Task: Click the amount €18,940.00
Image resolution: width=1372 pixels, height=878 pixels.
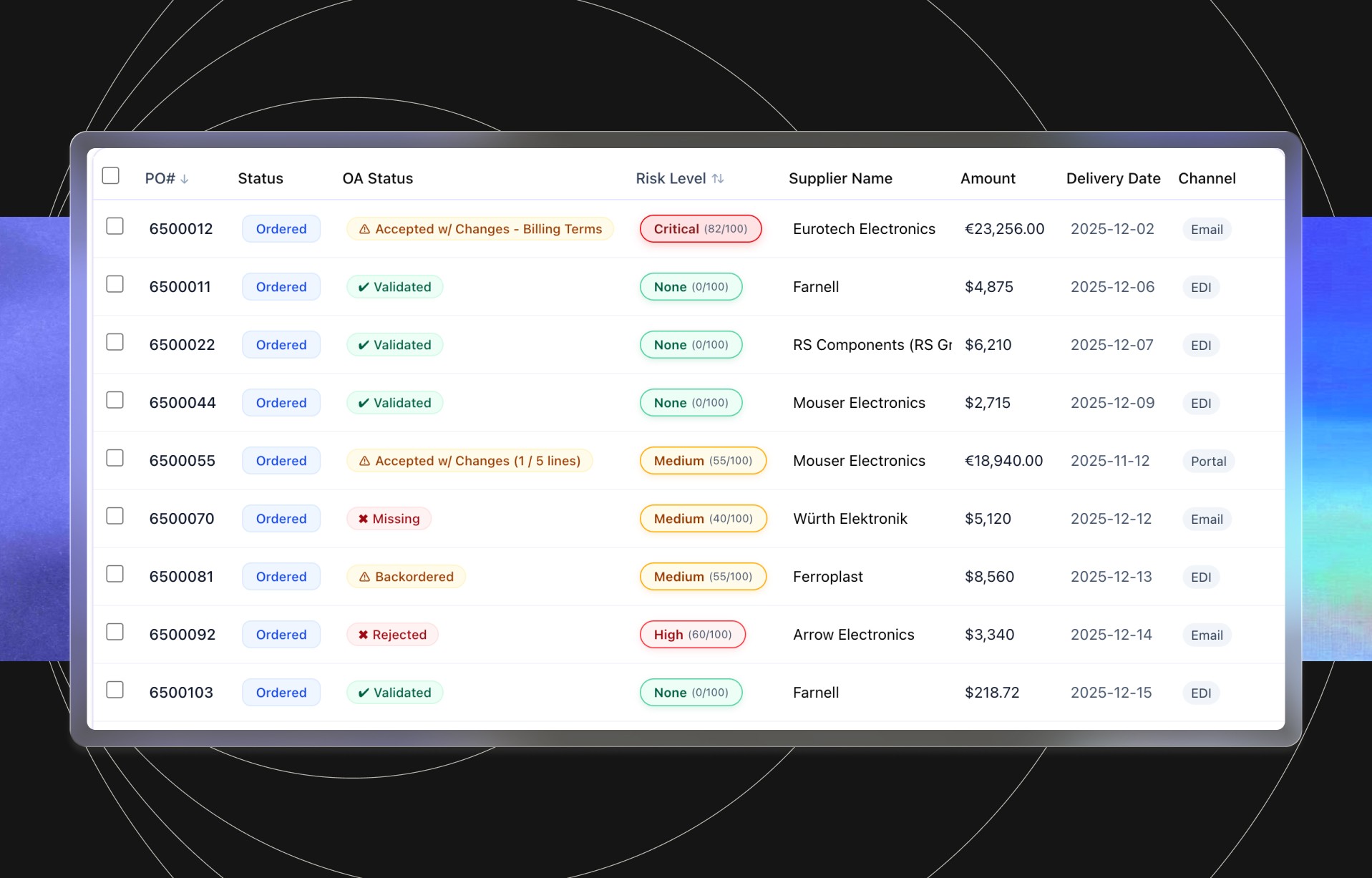Action: pos(1003,461)
